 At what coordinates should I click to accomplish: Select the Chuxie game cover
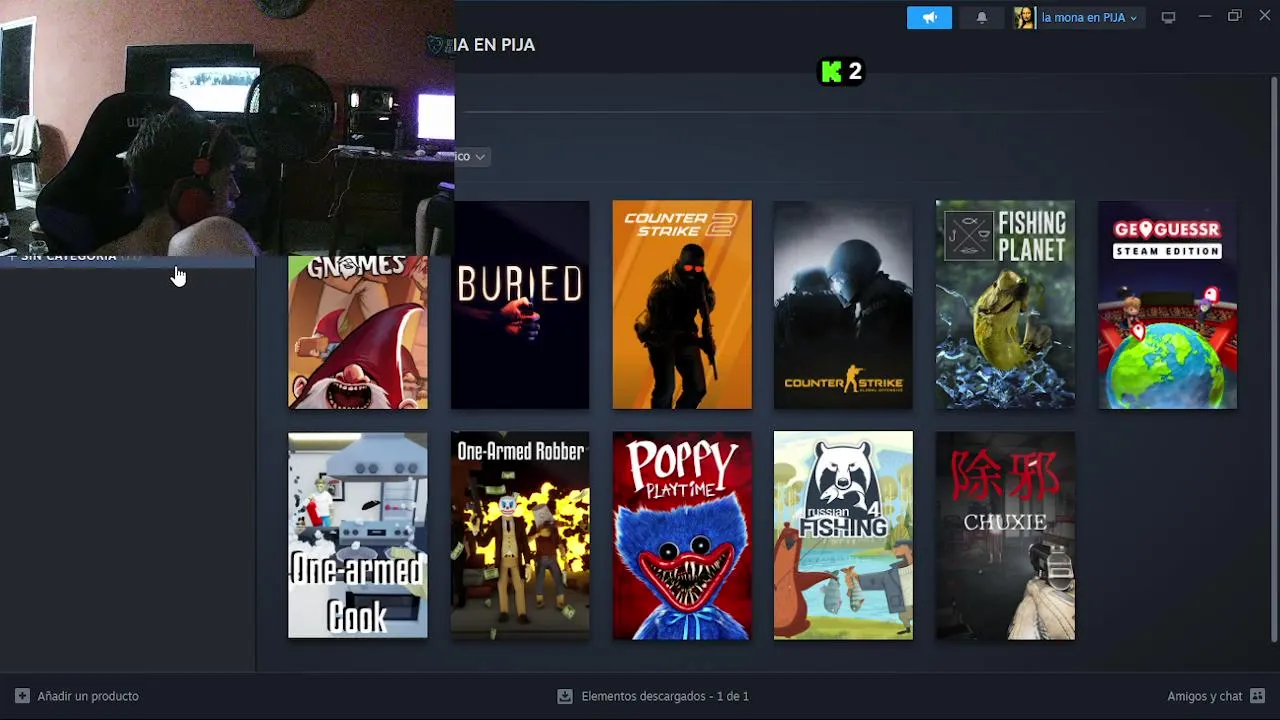pyautogui.click(x=1005, y=535)
